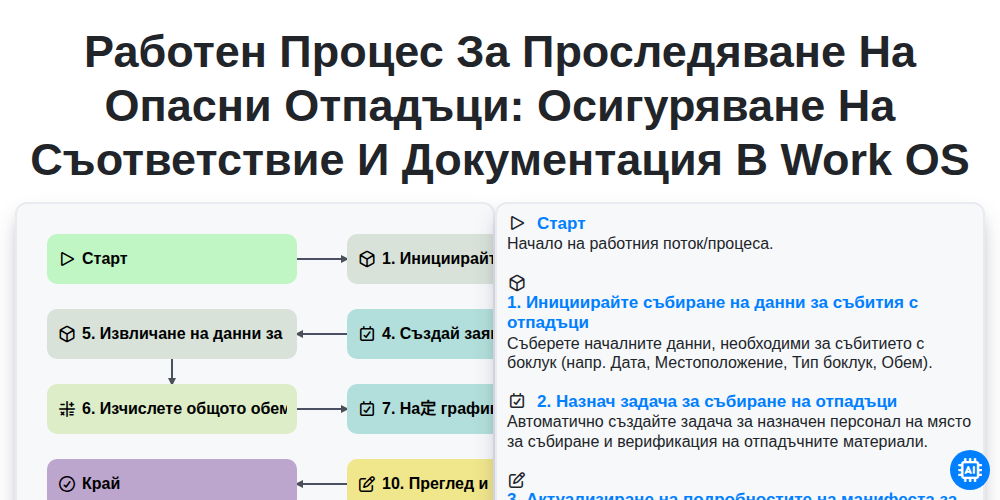This screenshot has width=1000, height=500.
Task: Click the cube icon above step 1 heading
Action: click(x=517, y=283)
